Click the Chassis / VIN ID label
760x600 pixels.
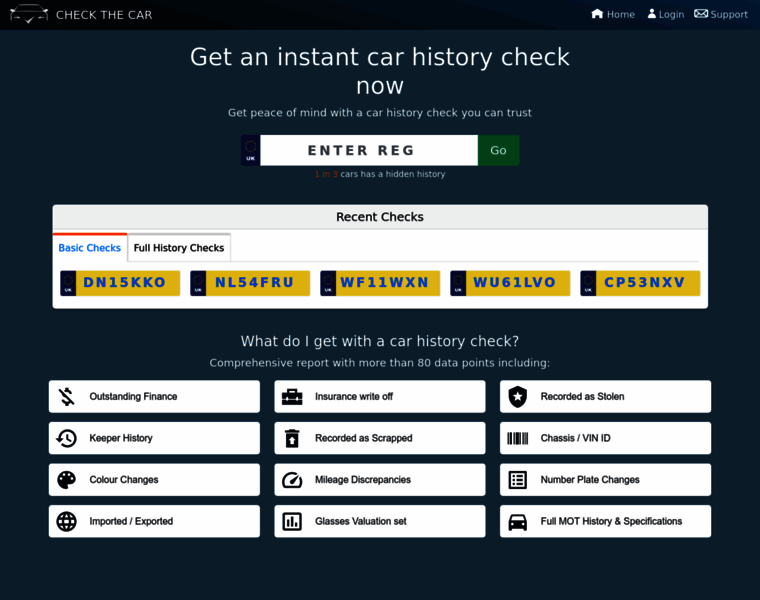pyautogui.click(x=575, y=438)
